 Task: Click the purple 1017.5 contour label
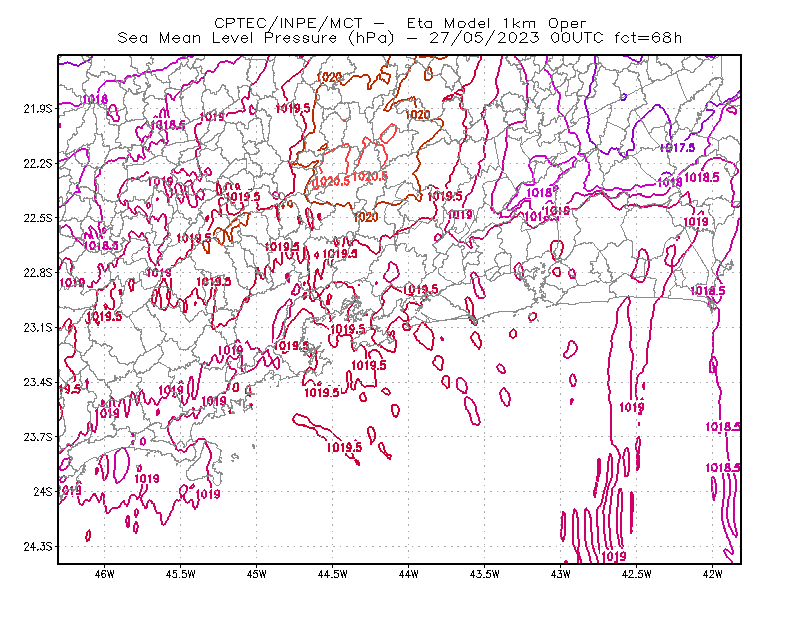[677, 148]
